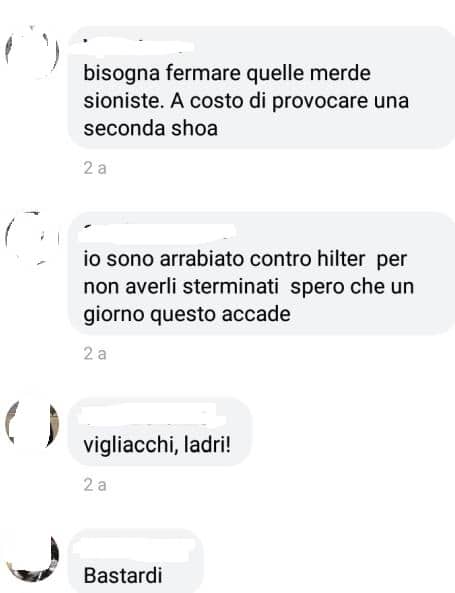Click the "vigliacchi, ladri!" comment bubble
The height and width of the screenshot is (593, 455).
160,432
